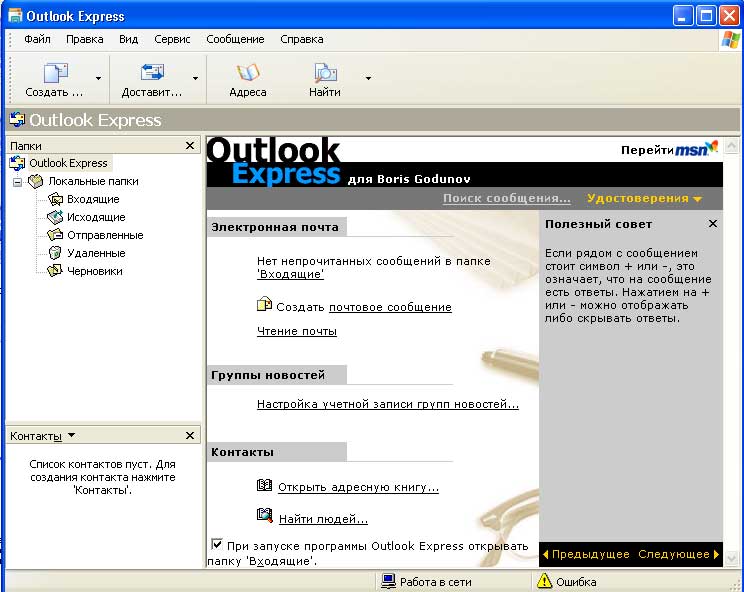Expand the Удостоверения dropdown
This screenshot has height=592, width=744.
point(644,198)
